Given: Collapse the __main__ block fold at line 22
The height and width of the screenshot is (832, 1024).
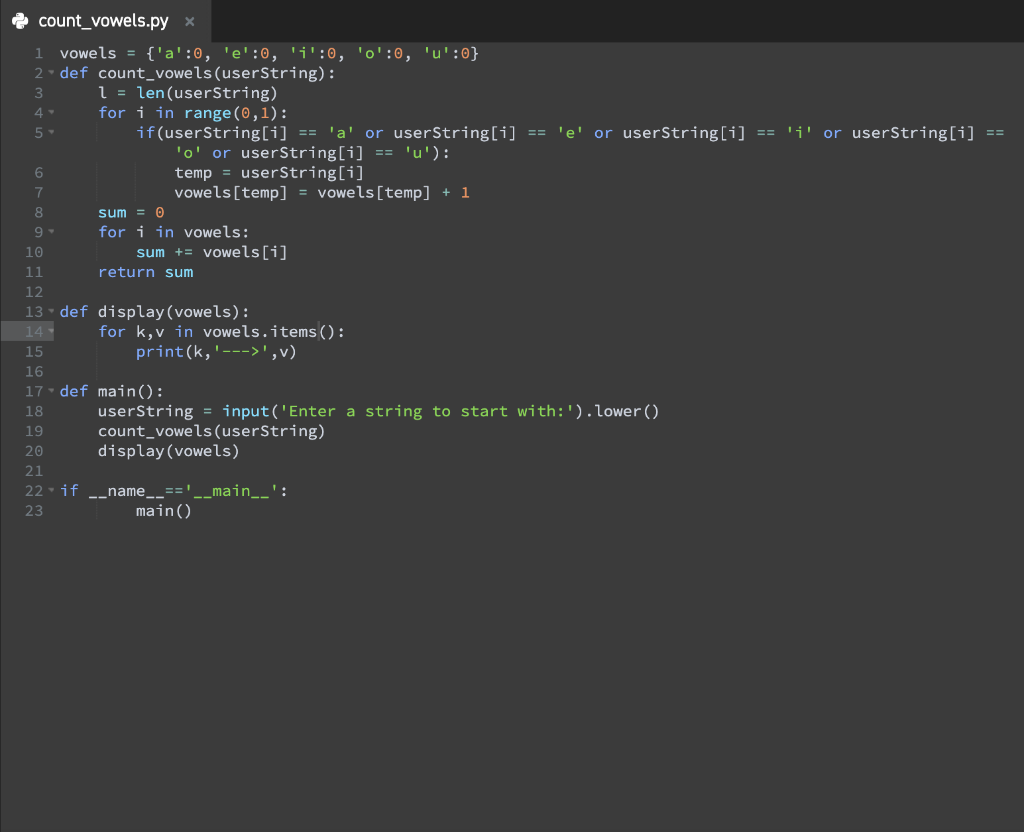Looking at the screenshot, I should coord(51,490).
